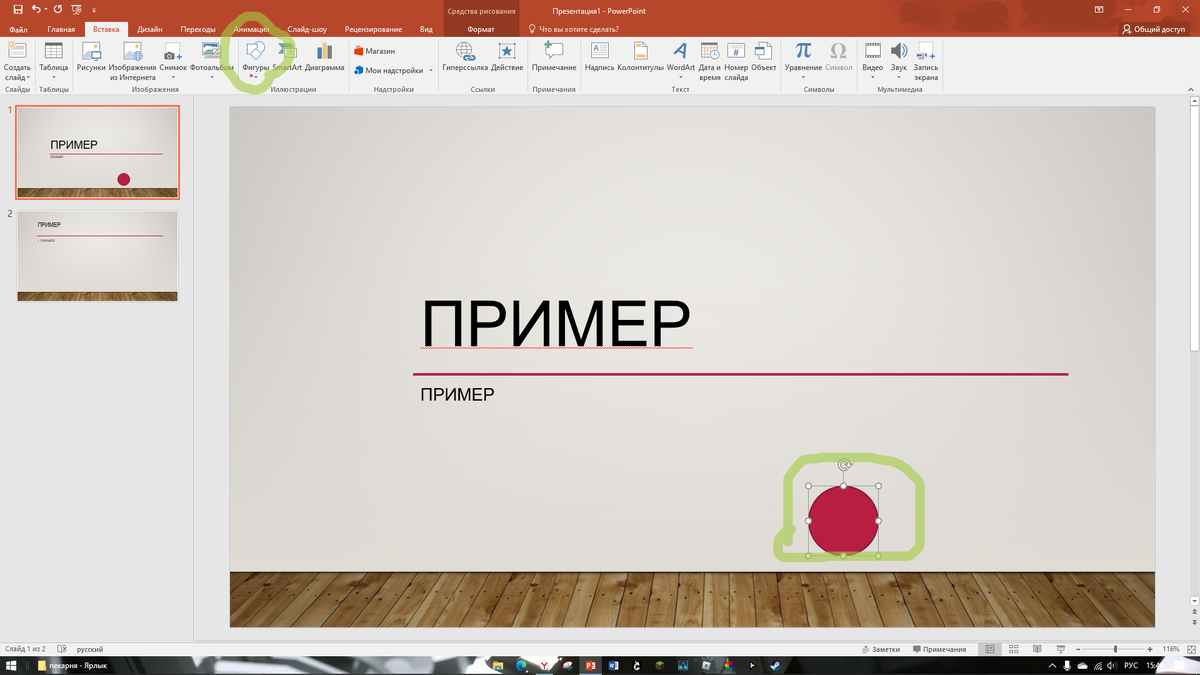The image size is (1200, 675).
Task: Switch to the Переходы tab
Action: pos(198,30)
